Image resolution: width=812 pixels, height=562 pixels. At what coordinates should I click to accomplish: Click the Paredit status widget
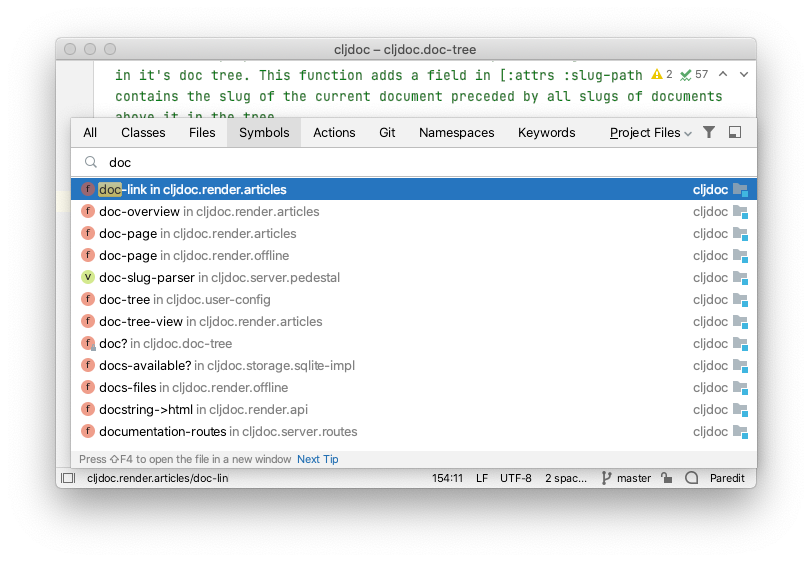(727, 478)
